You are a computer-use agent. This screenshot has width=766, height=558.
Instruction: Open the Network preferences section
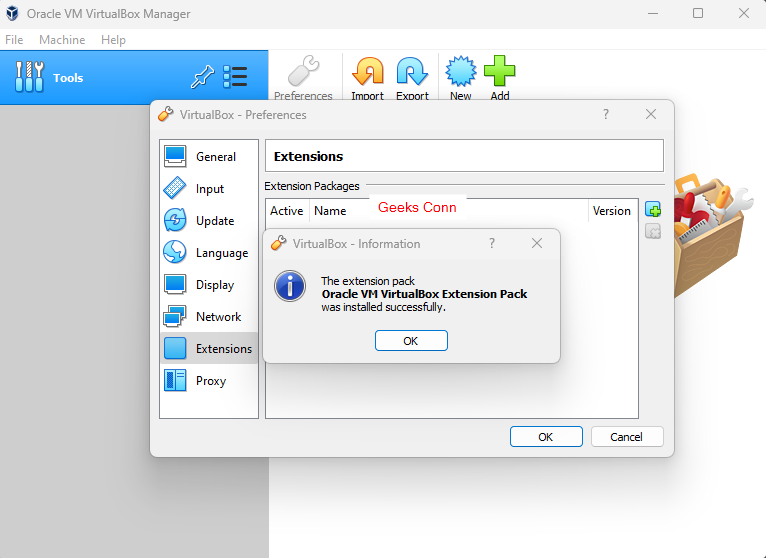coord(209,317)
